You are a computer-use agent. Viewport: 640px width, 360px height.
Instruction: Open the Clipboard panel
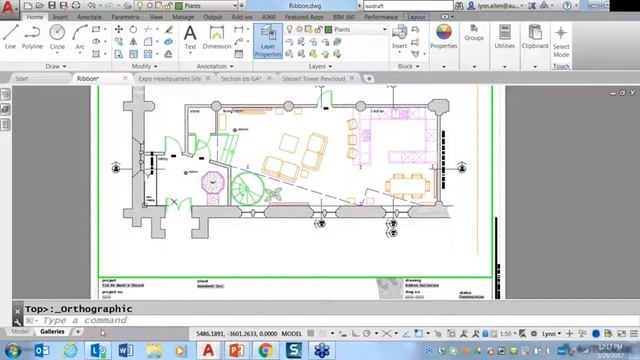pyautogui.click(x=535, y=37)
